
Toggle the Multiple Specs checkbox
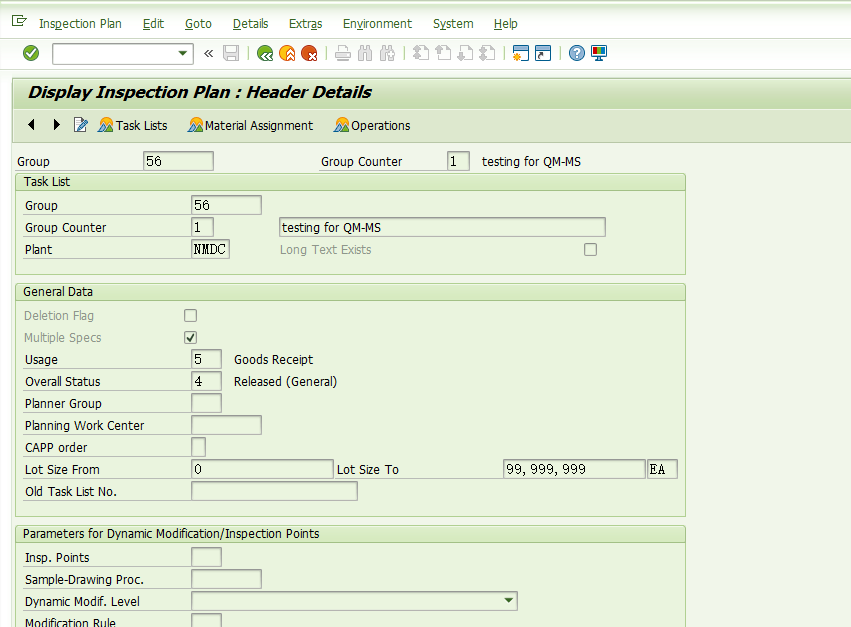coord(190,337)
